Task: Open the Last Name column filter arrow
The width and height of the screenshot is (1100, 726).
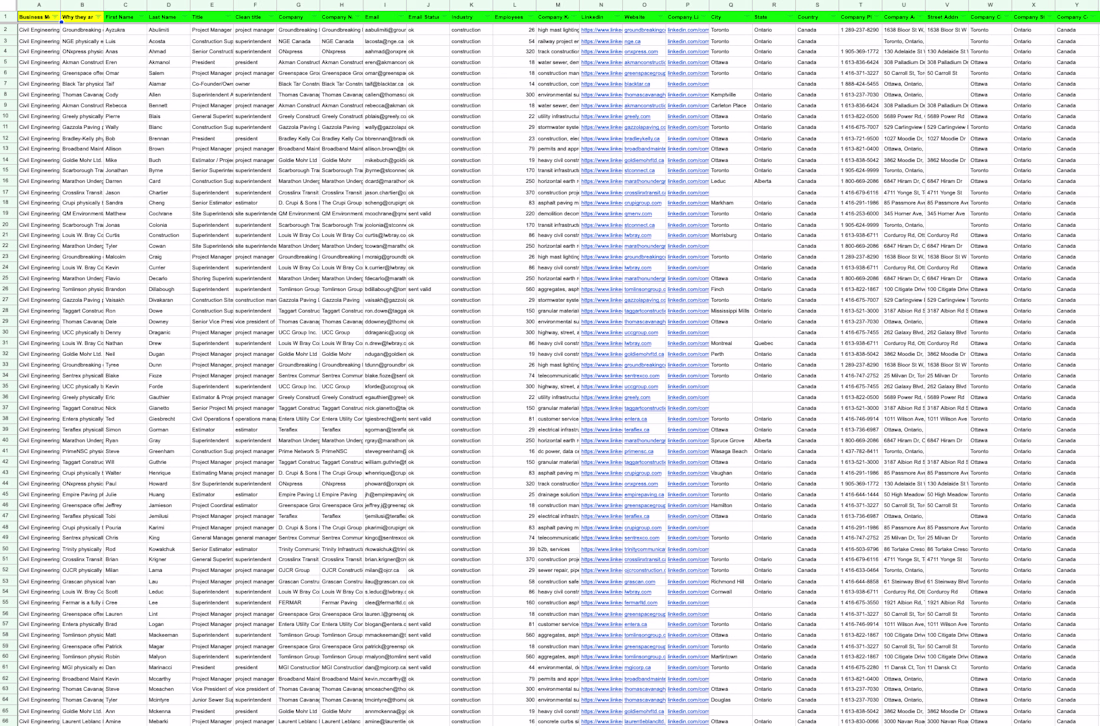Action: [185, 17]
